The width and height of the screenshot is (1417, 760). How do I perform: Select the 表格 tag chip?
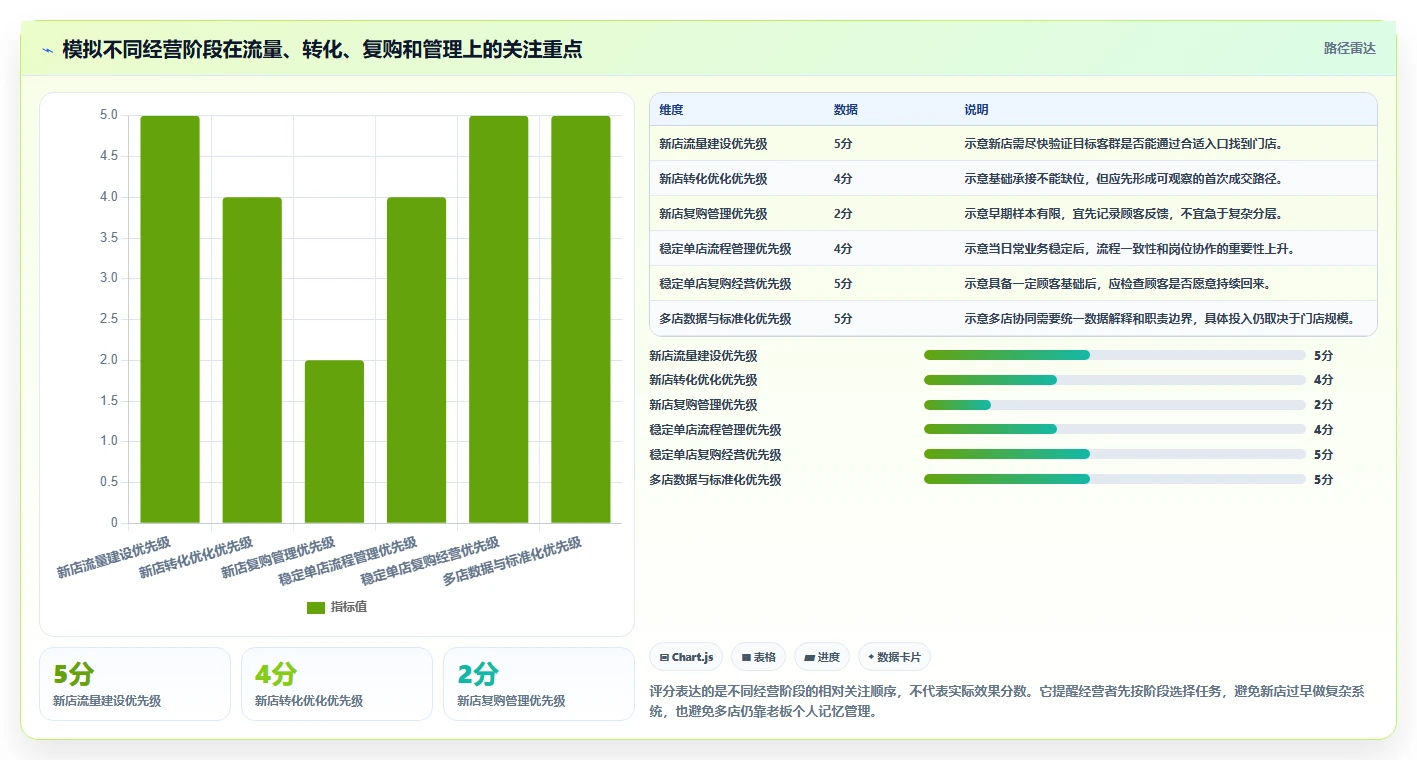[x=758, y=657]
